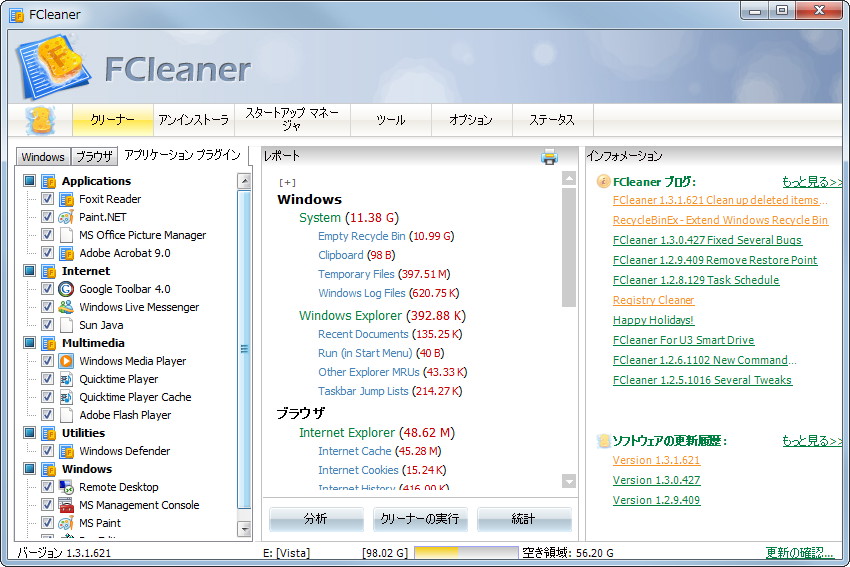Toggle the Internet group checkbox
This screenshot has width=850, height=567.
click(29, 270)
